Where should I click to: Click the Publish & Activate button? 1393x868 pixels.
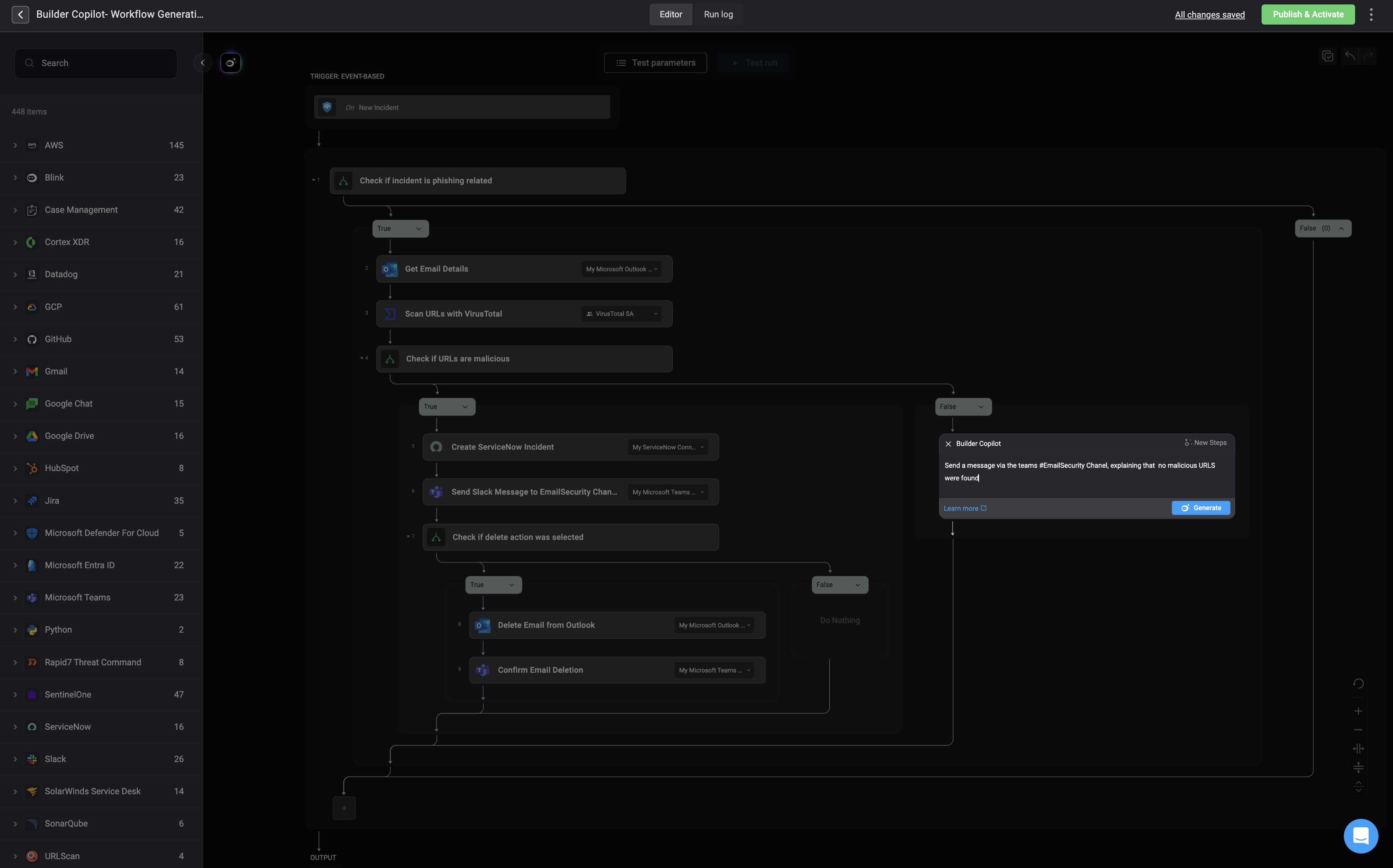pos(1308,15)
